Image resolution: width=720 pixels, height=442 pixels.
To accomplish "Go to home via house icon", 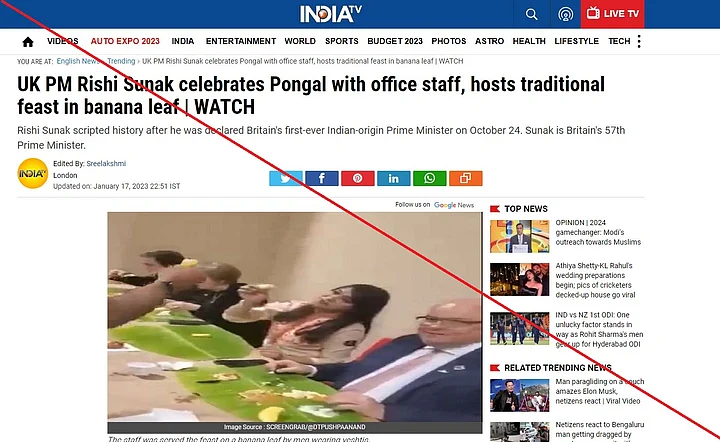I will click(28, 42).
